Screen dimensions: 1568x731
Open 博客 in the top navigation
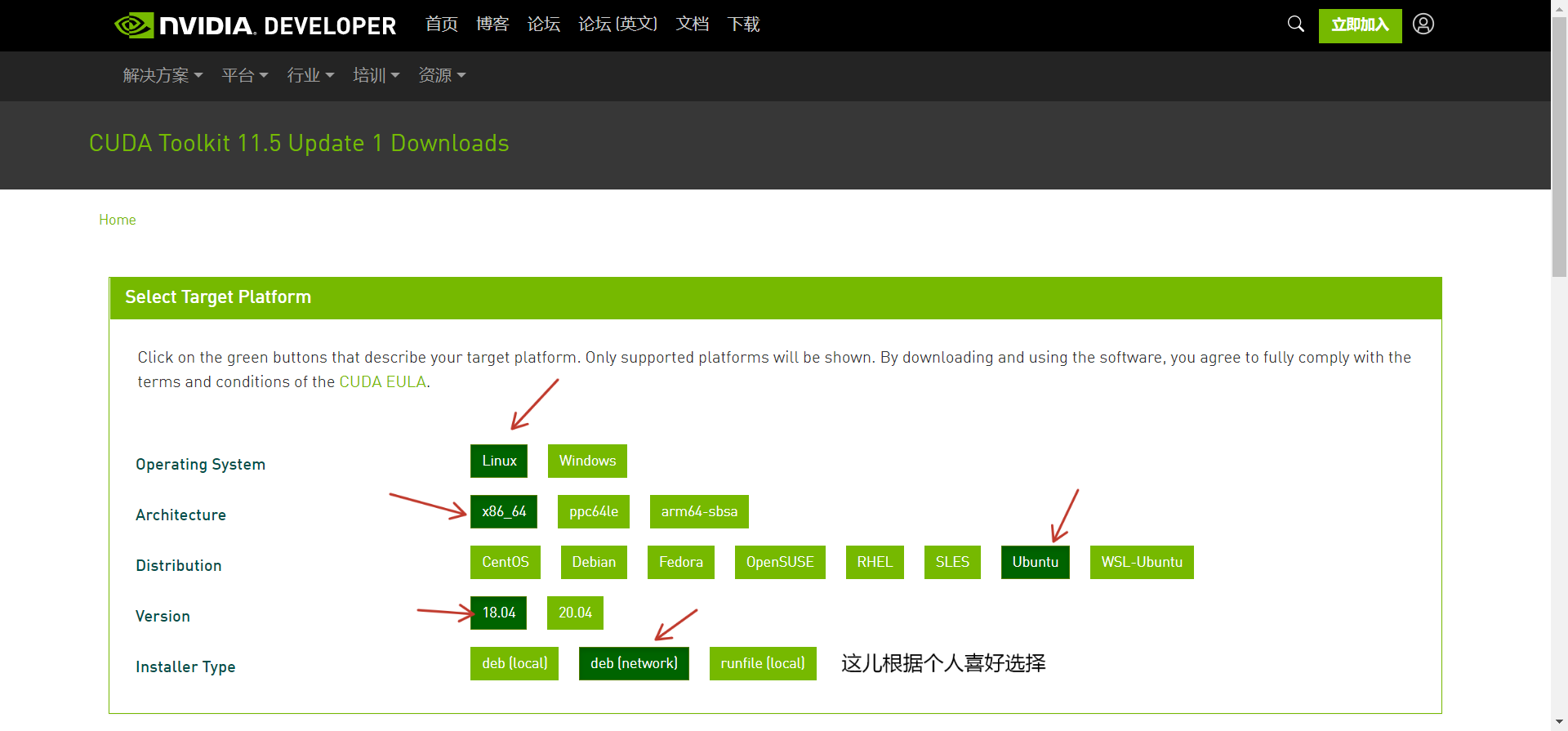[492, 25]
